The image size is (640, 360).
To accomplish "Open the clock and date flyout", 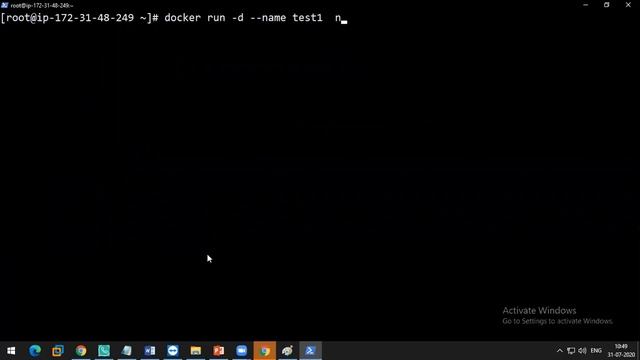I will 621,351.
